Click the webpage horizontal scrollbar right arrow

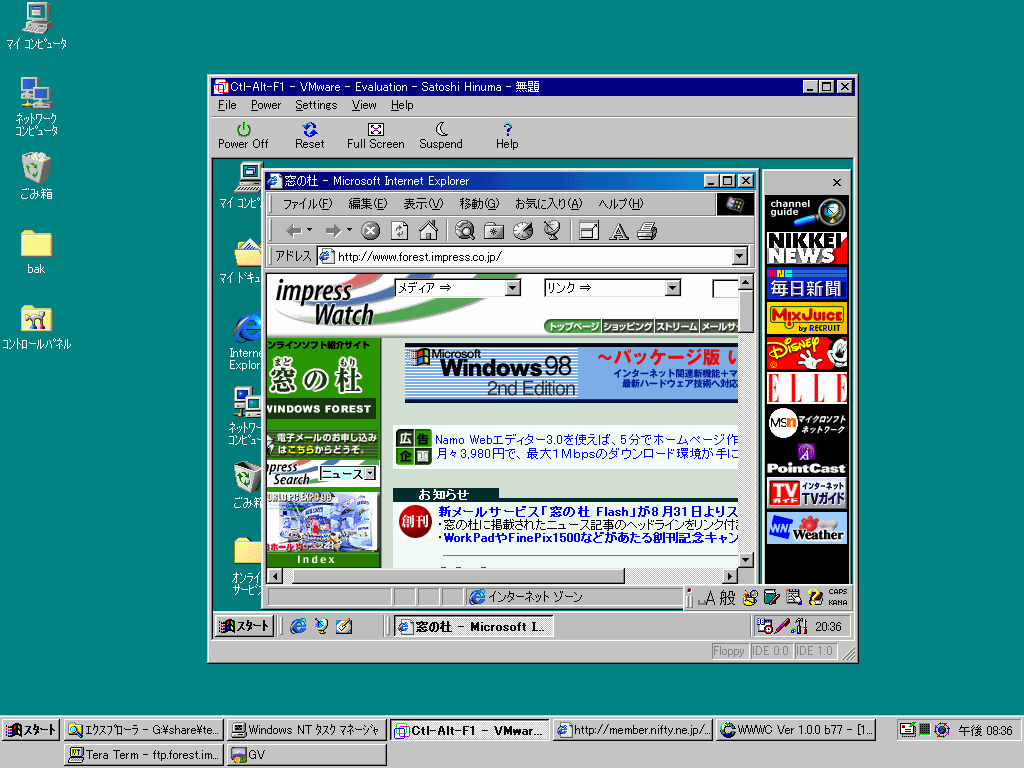tap(731, 576)
